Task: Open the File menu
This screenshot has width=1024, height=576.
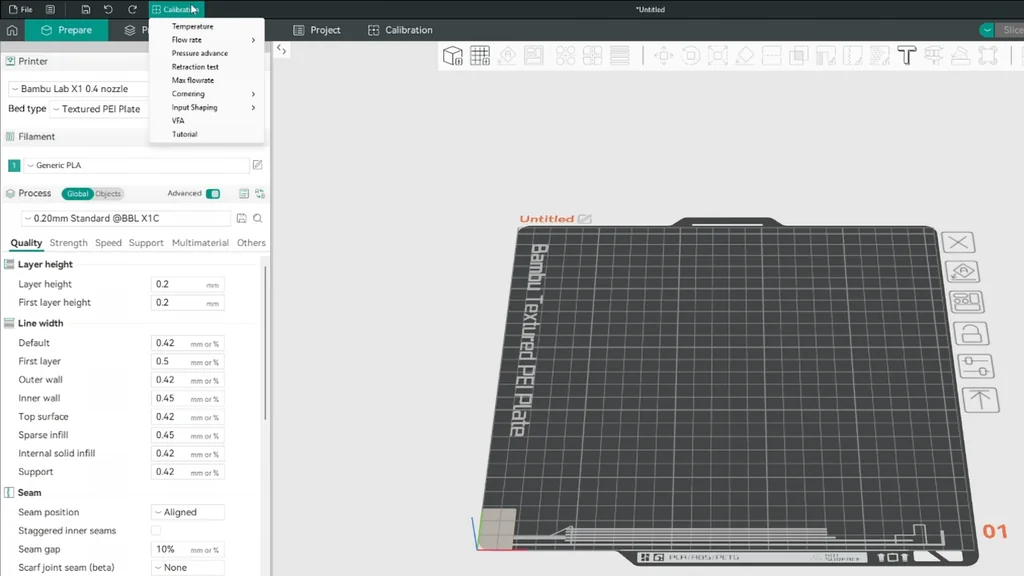Action: pyautogui.click(x=21, y=9)
